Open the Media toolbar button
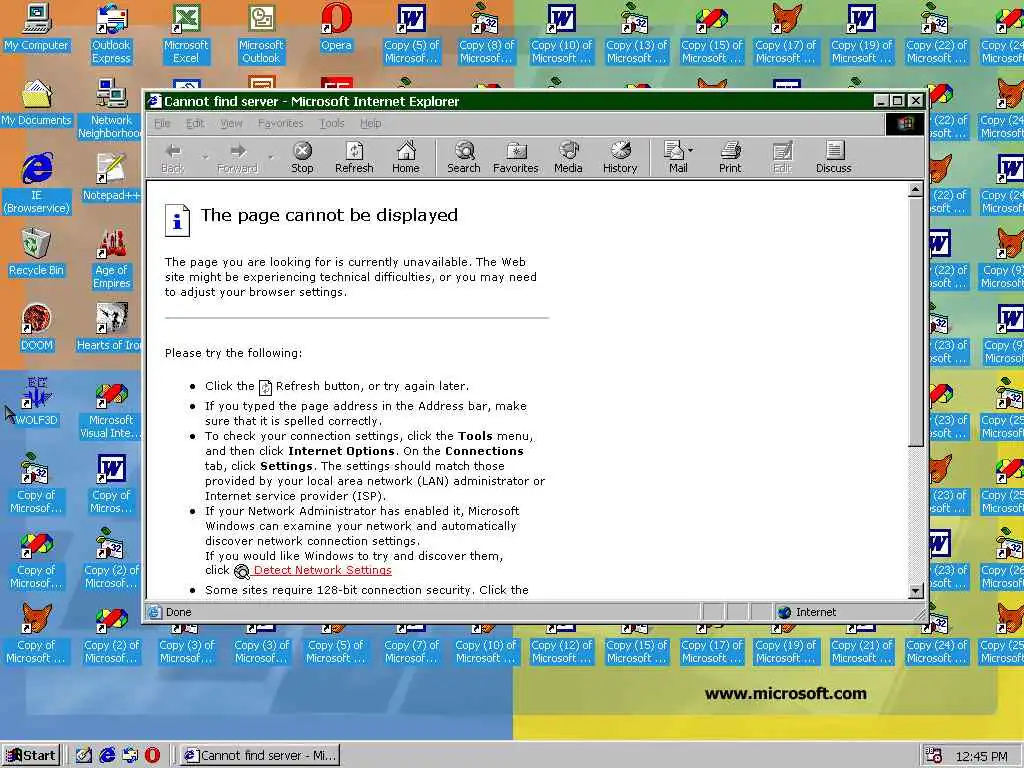This screenshot has height=768, width=1024. (x=568, y=157)
